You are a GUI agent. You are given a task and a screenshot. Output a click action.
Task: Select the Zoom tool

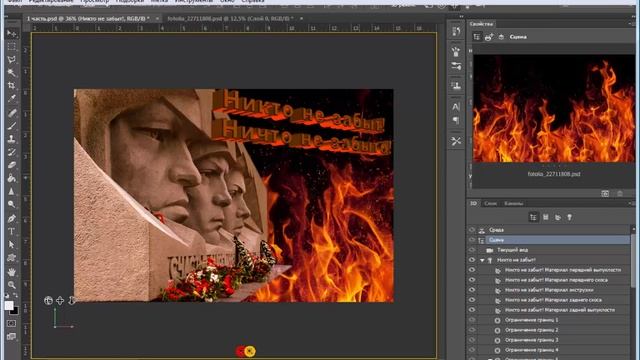point(11,285)
